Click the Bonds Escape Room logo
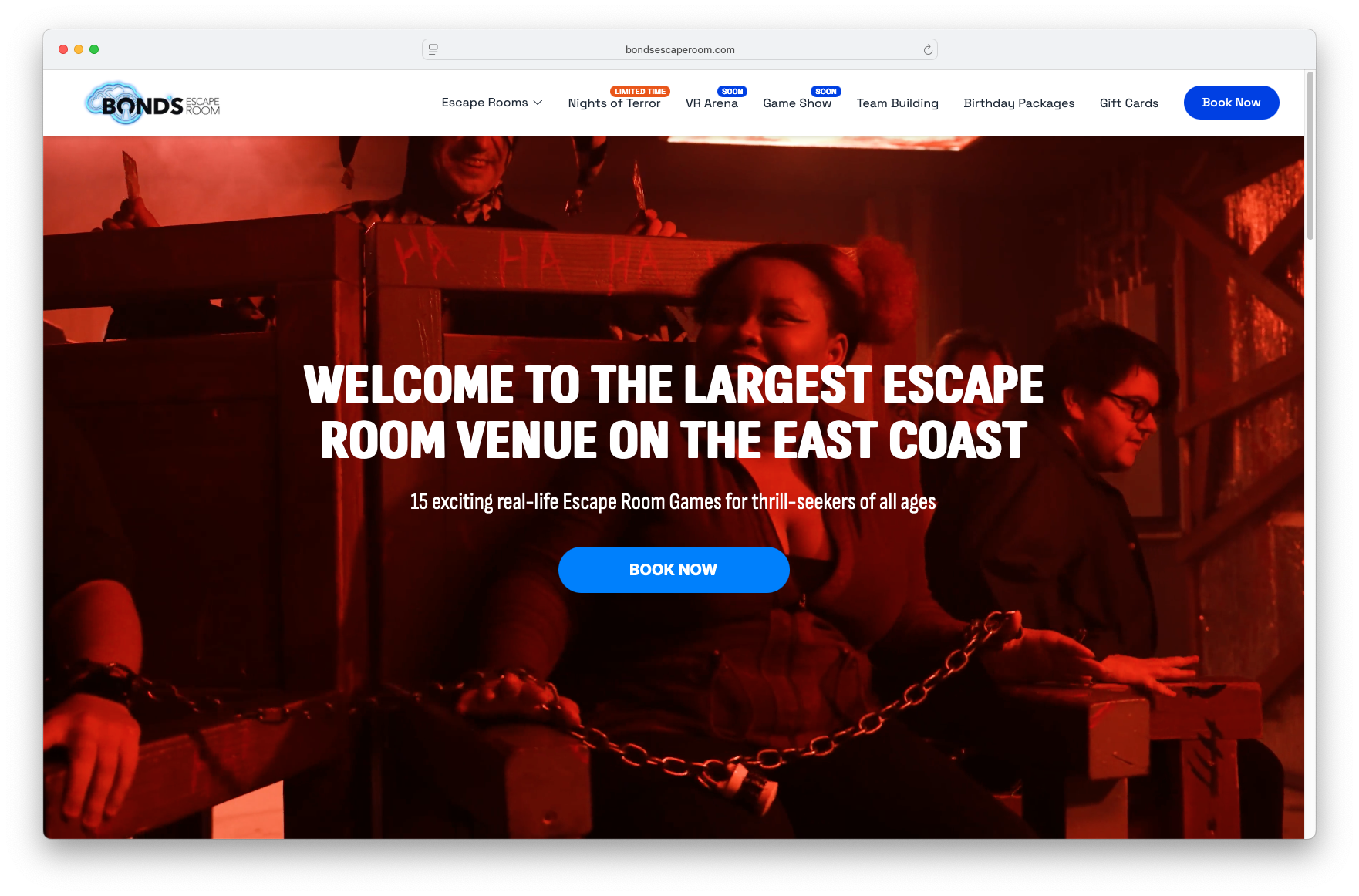Image resolution: width=1359 pixels, height=896 pixels. tap(152, 103)
